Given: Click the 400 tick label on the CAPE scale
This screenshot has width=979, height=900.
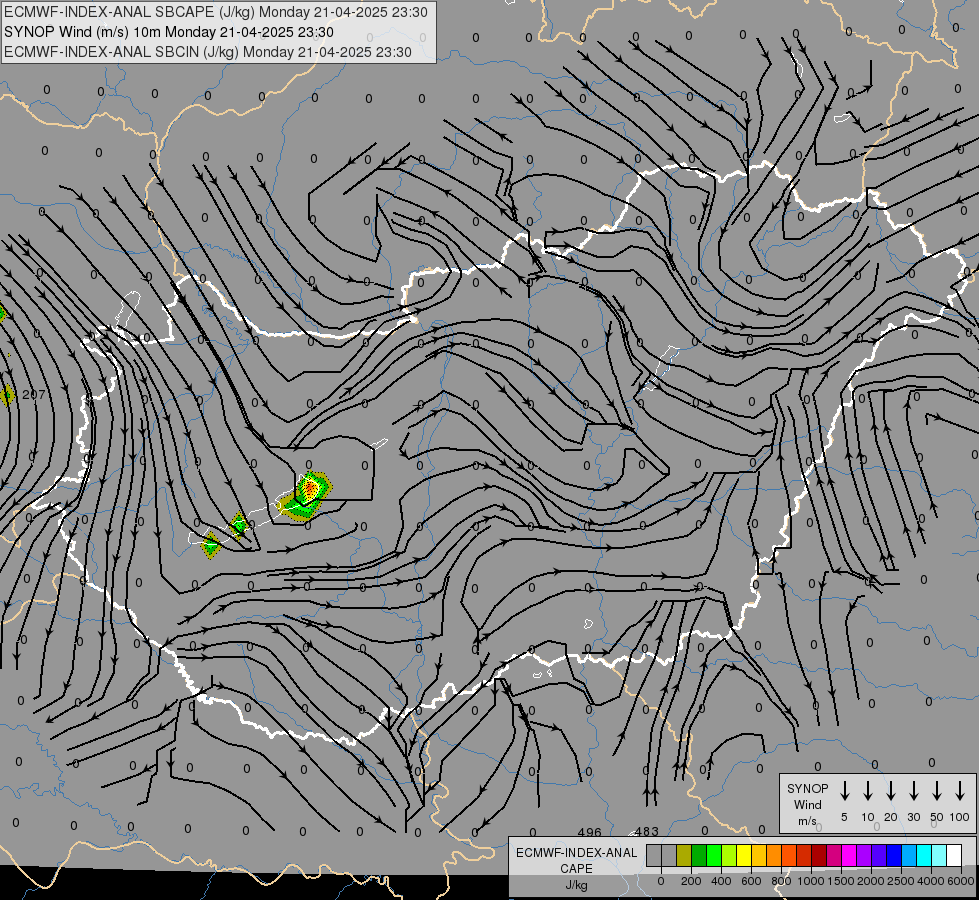Looking at the screenshot, I should (721, 881).
